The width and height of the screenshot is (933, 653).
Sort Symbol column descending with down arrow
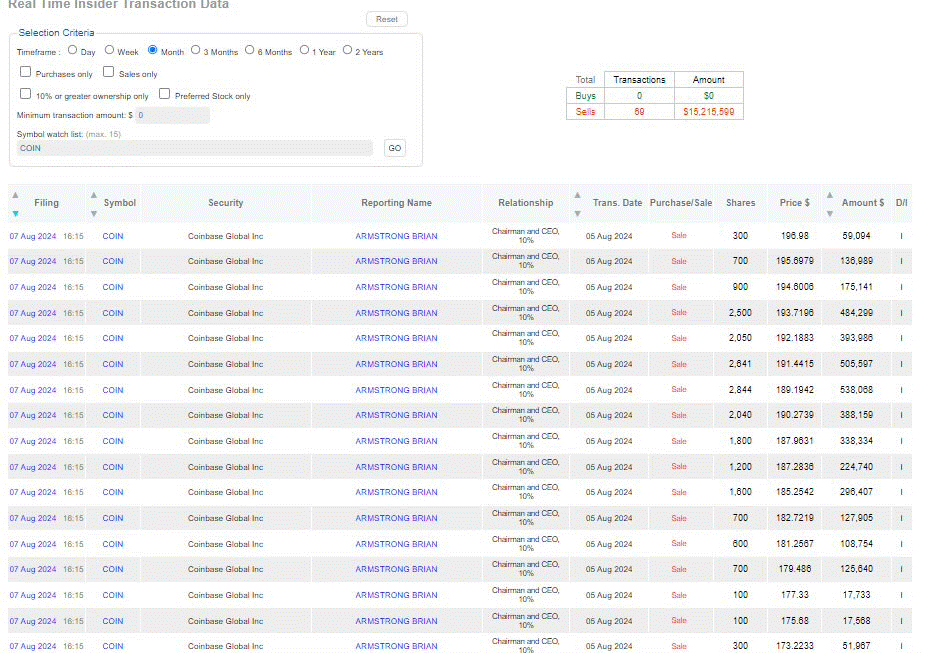point(94,213)
